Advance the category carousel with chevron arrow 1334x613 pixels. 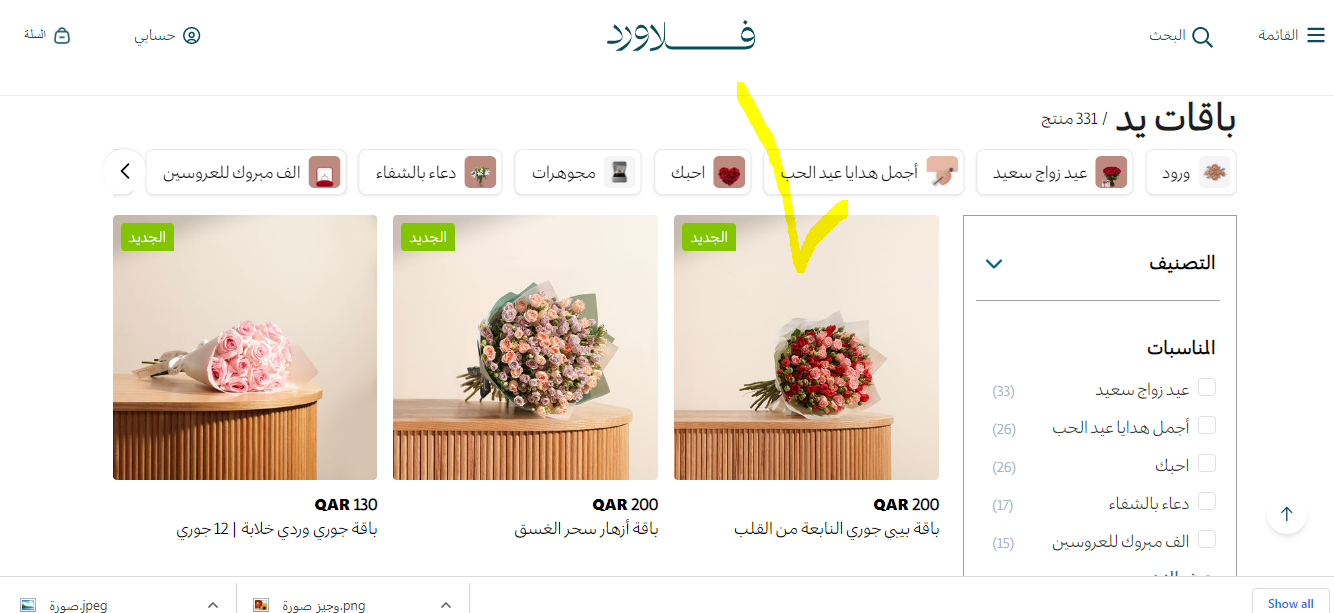pos(124,171)
